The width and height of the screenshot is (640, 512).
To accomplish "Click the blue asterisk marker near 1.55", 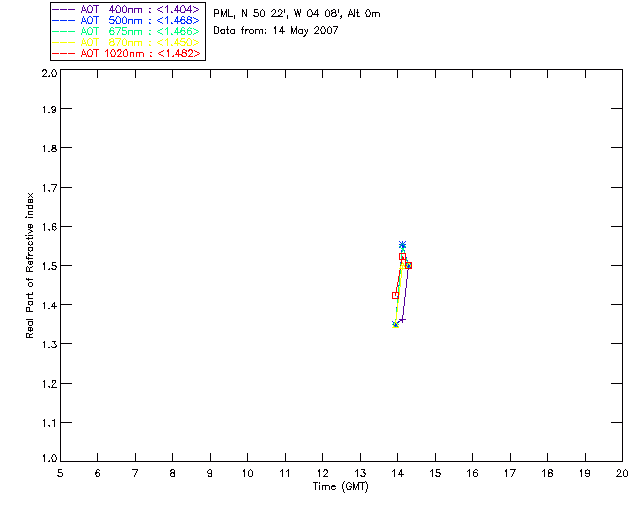I will (402, 245).
